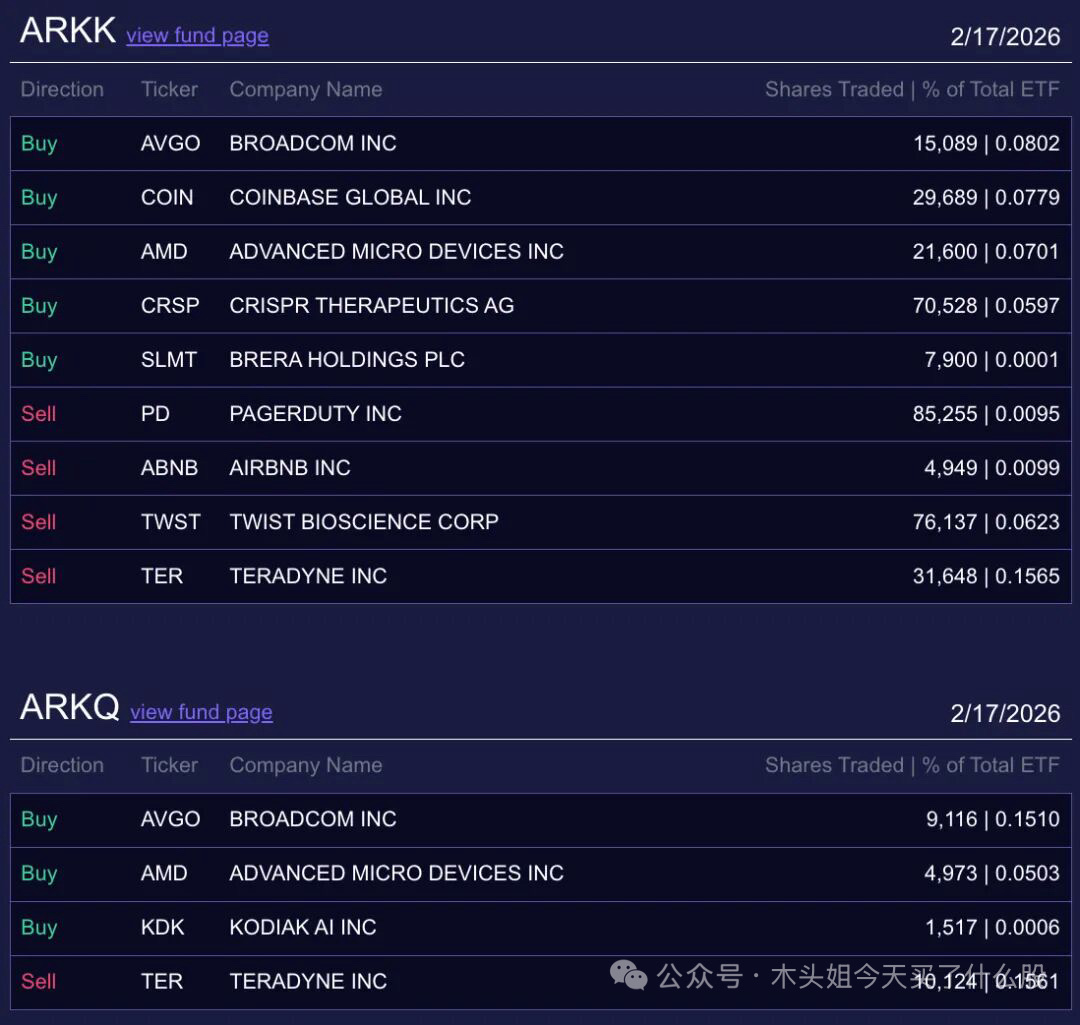Click value 85,255 | 0.0095
Viewport: 1080px width, 1025px height.
[x=986, y=413]
